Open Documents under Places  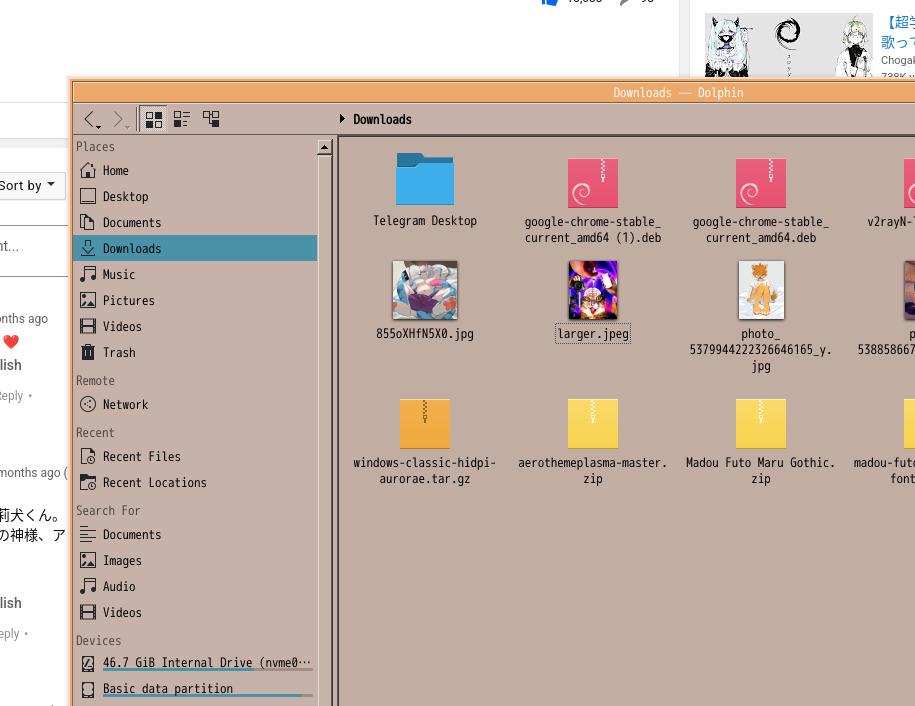click(195, 222)
